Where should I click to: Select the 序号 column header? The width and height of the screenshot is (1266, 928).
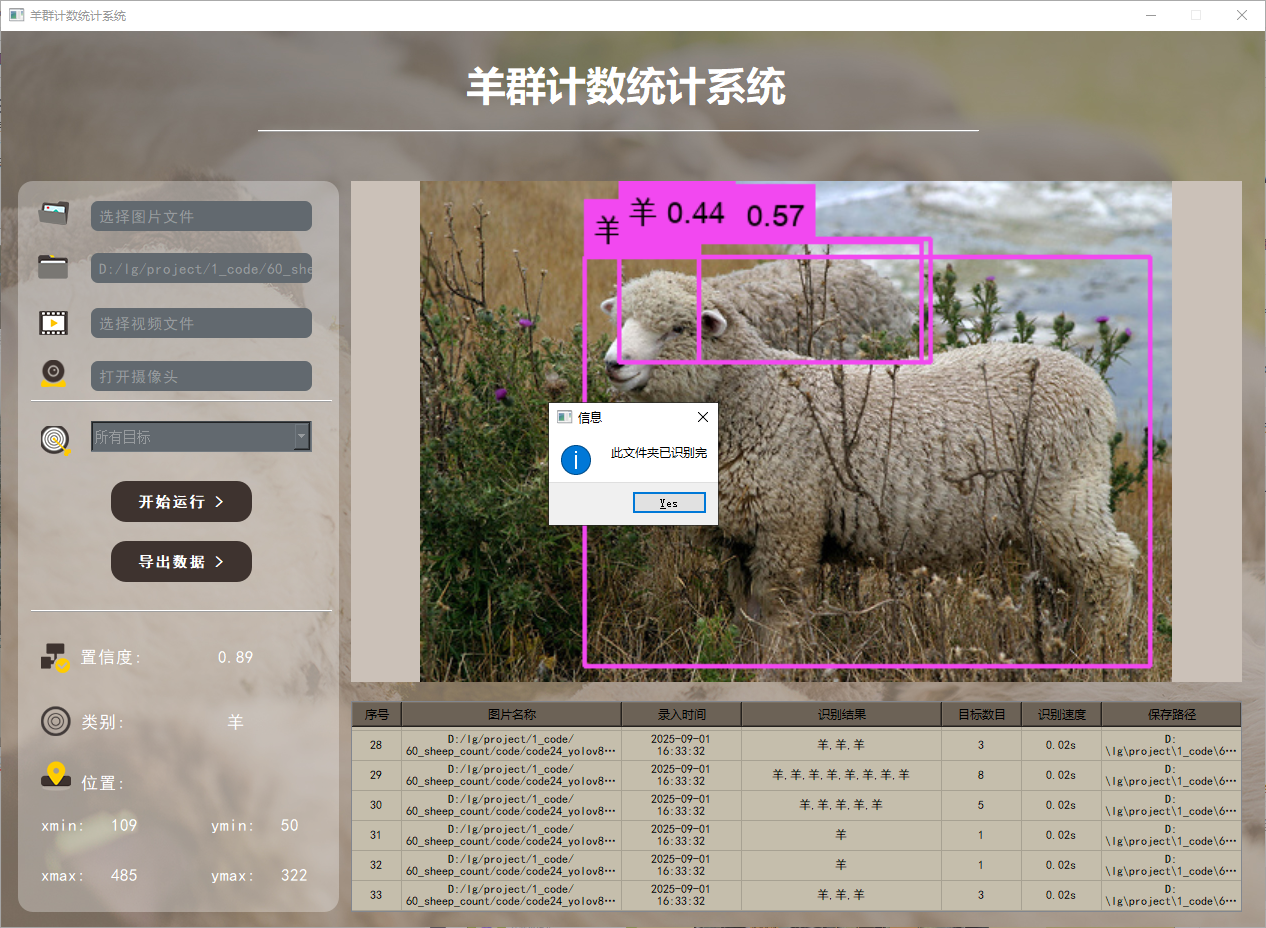click(376, 714)
